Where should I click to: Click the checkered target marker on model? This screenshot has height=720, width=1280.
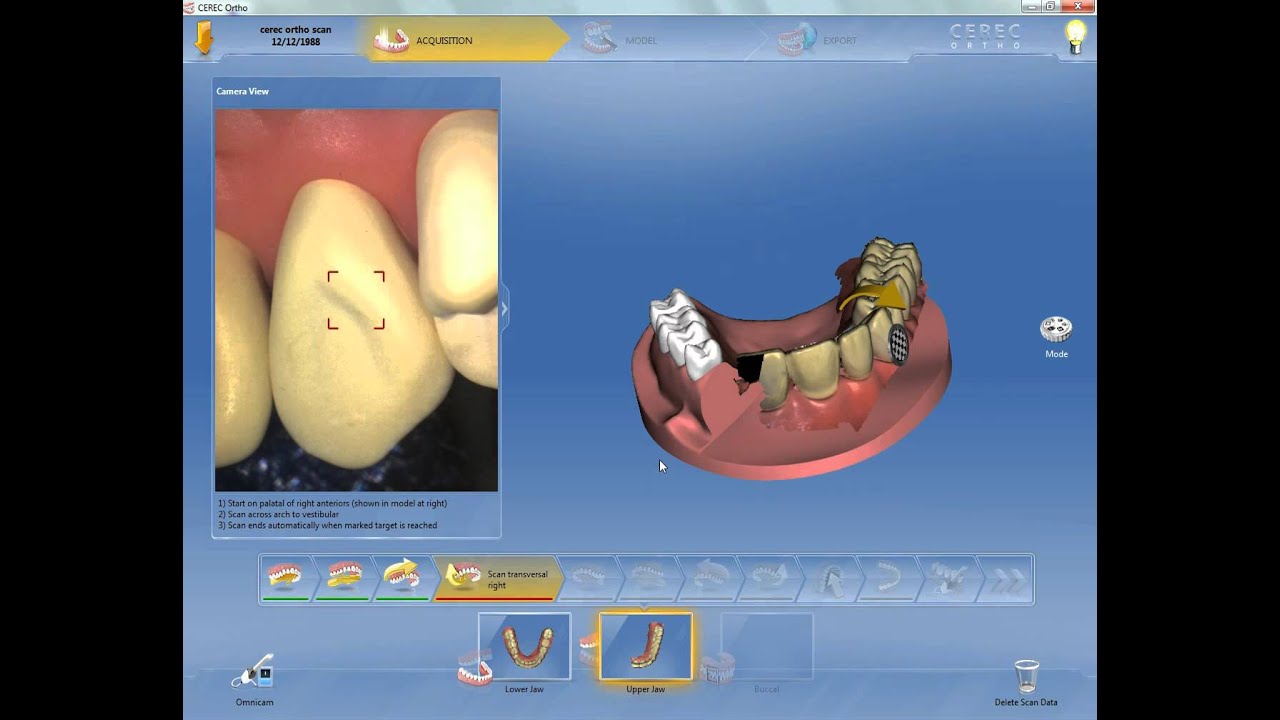pos(898,345)
